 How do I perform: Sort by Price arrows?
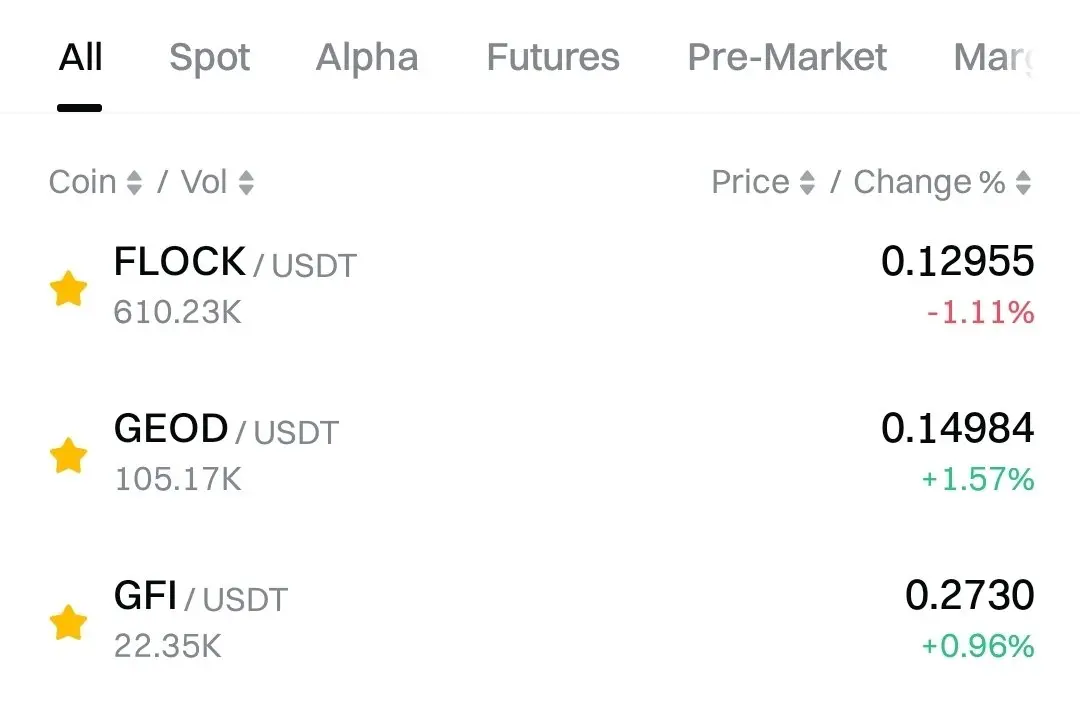807,183
